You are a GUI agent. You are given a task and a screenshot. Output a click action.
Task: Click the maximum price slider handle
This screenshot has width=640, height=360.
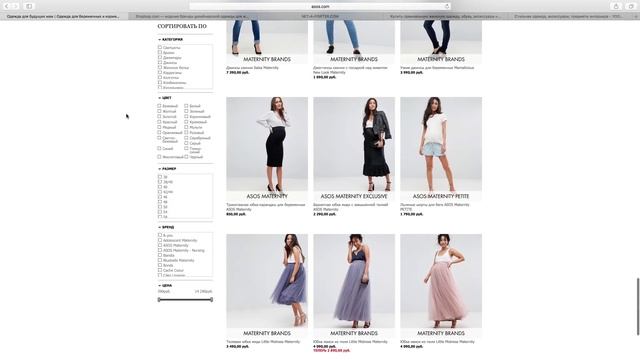coord(211,300)
